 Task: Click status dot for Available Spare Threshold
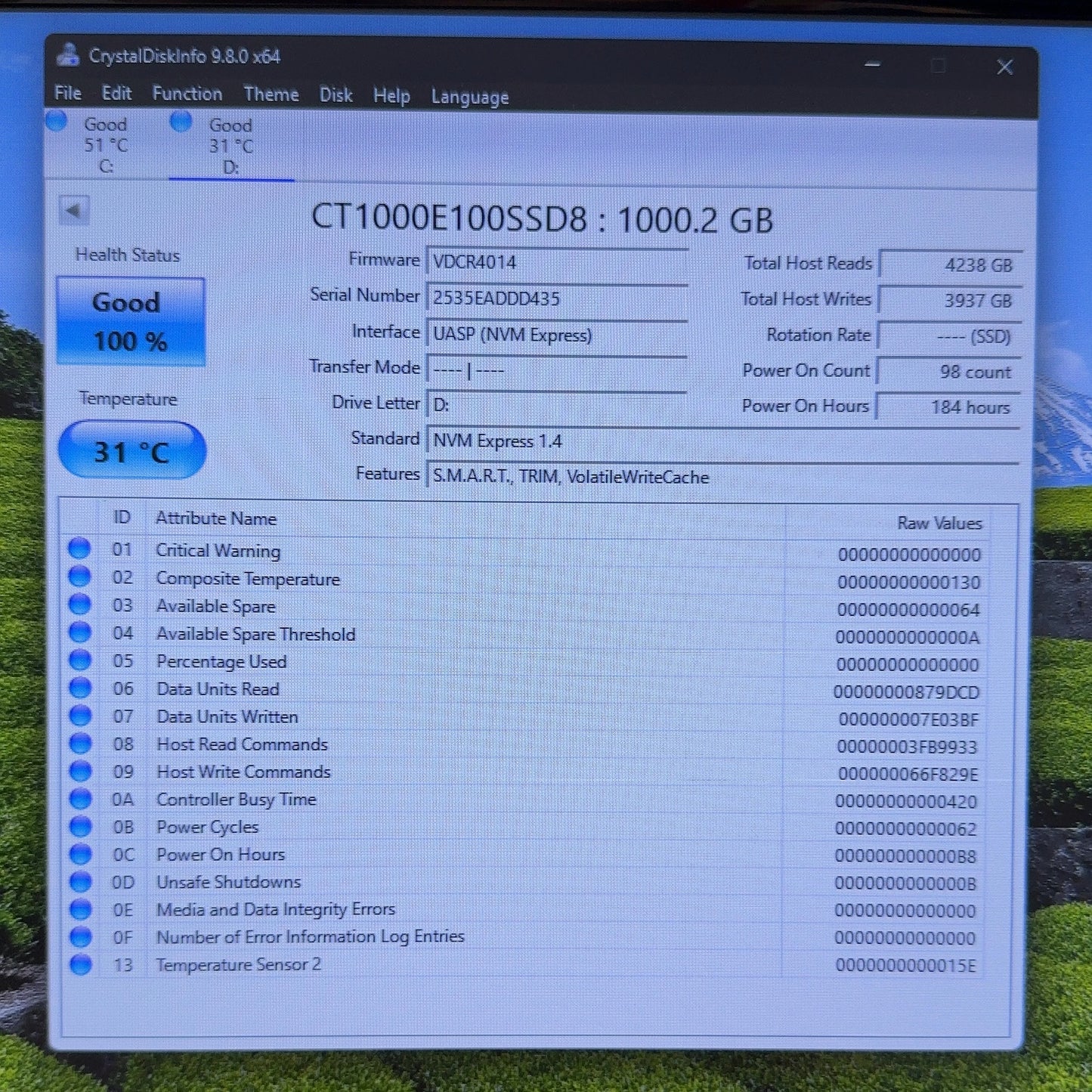79,632
